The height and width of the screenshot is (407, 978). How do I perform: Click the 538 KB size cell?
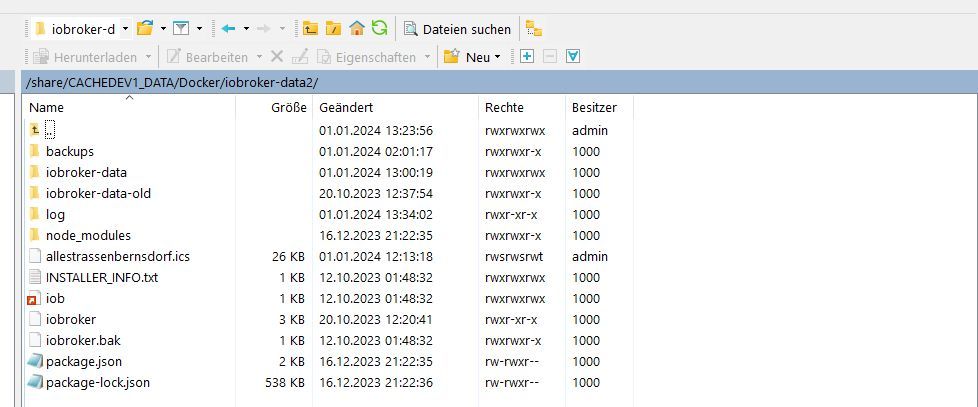pos(285,383)
